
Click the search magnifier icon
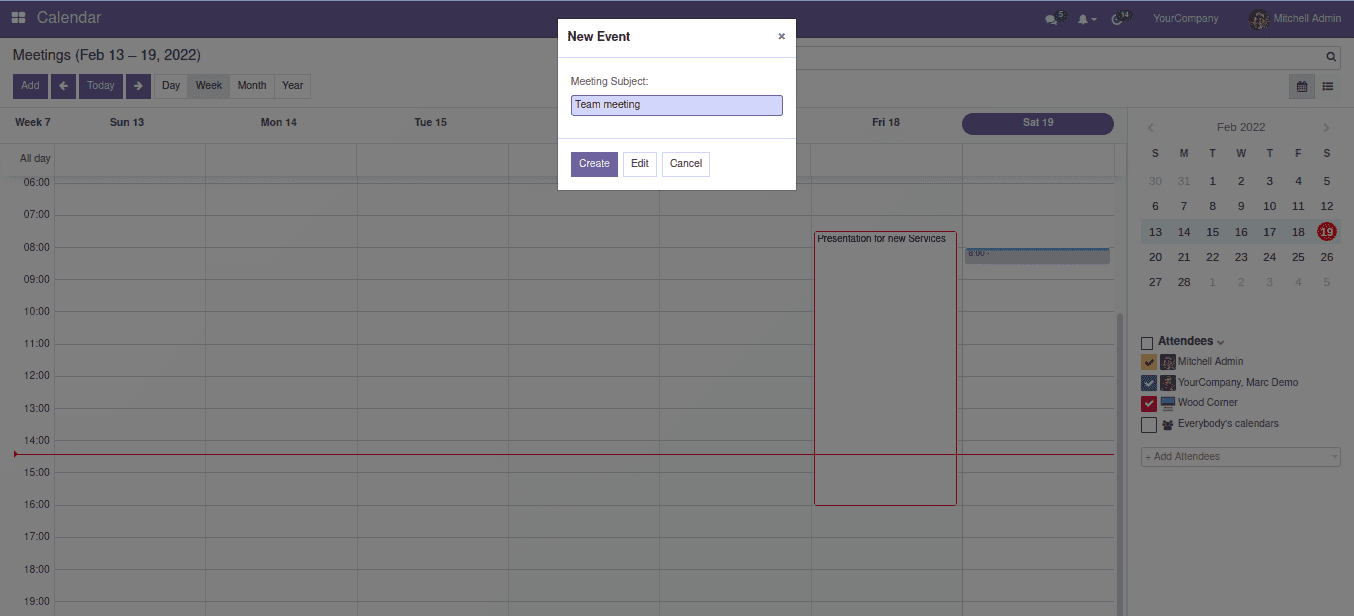pos(1331,58)
